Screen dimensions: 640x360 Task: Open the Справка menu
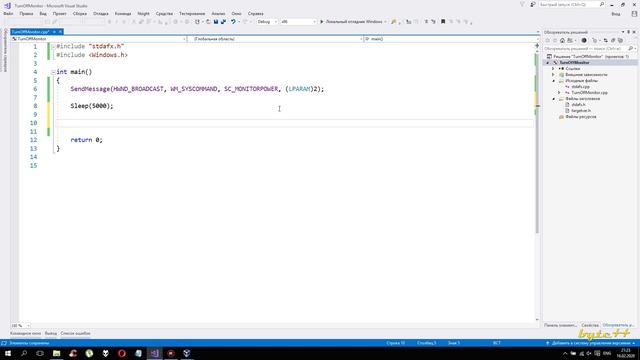click(x=256, y=13)
